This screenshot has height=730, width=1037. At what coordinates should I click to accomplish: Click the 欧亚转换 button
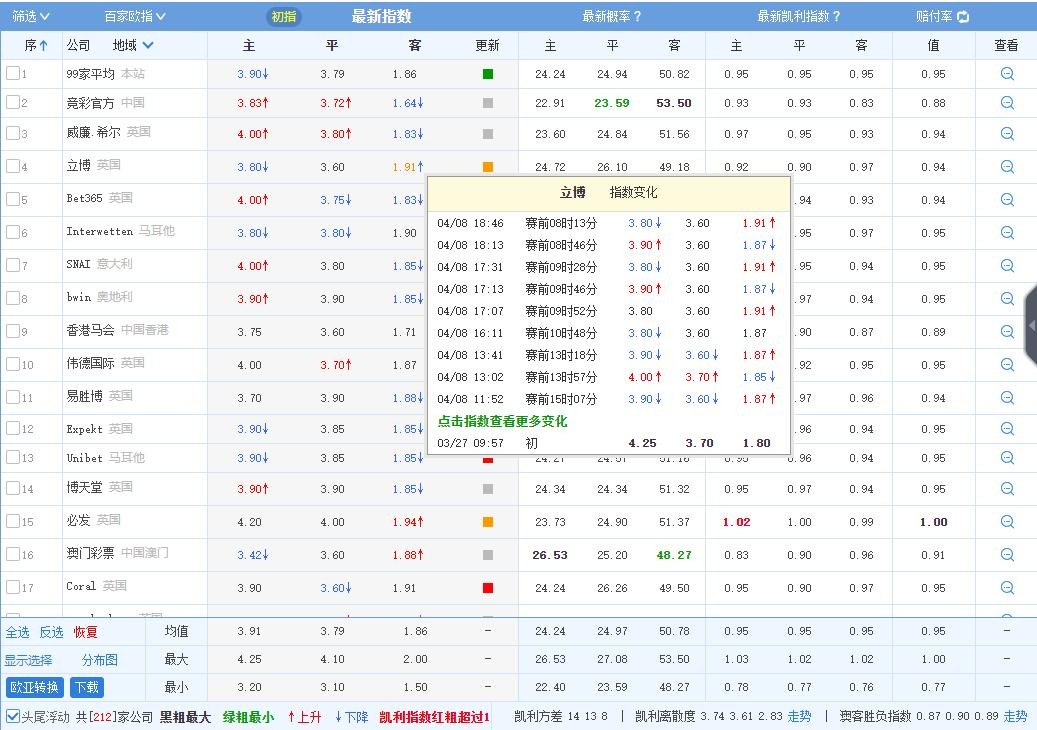[x=35, y=688]
